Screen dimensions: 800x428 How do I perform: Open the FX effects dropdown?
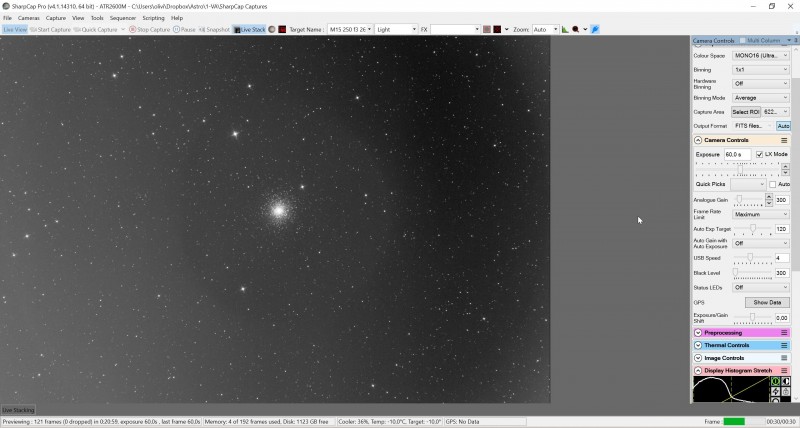point(455,30)
